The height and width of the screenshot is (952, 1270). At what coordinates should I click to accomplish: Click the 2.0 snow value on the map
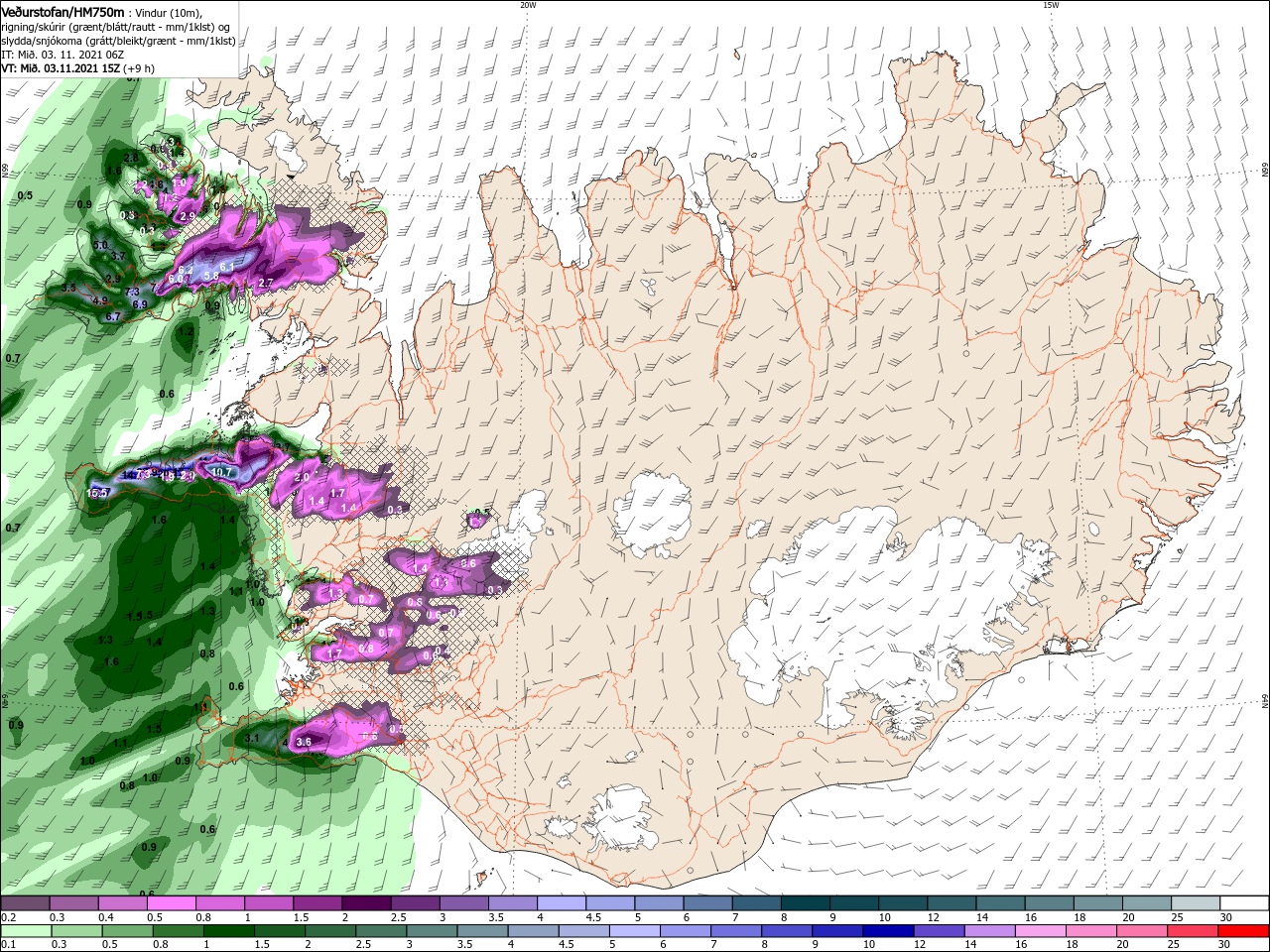303,477
